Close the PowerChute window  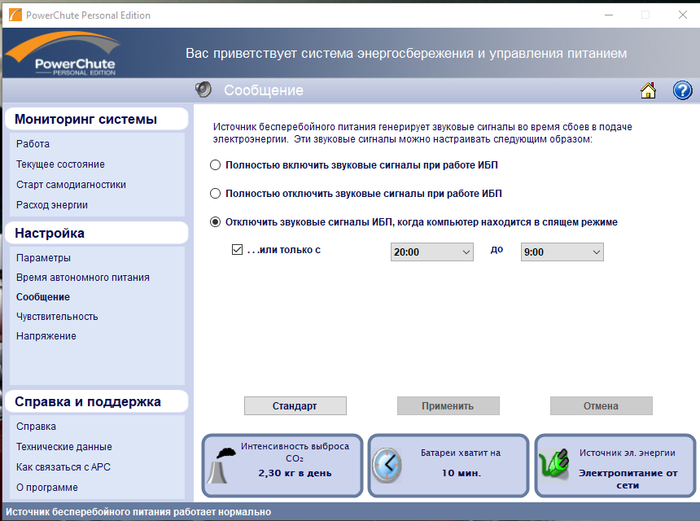pyautogui.click(x=682, y=15)
